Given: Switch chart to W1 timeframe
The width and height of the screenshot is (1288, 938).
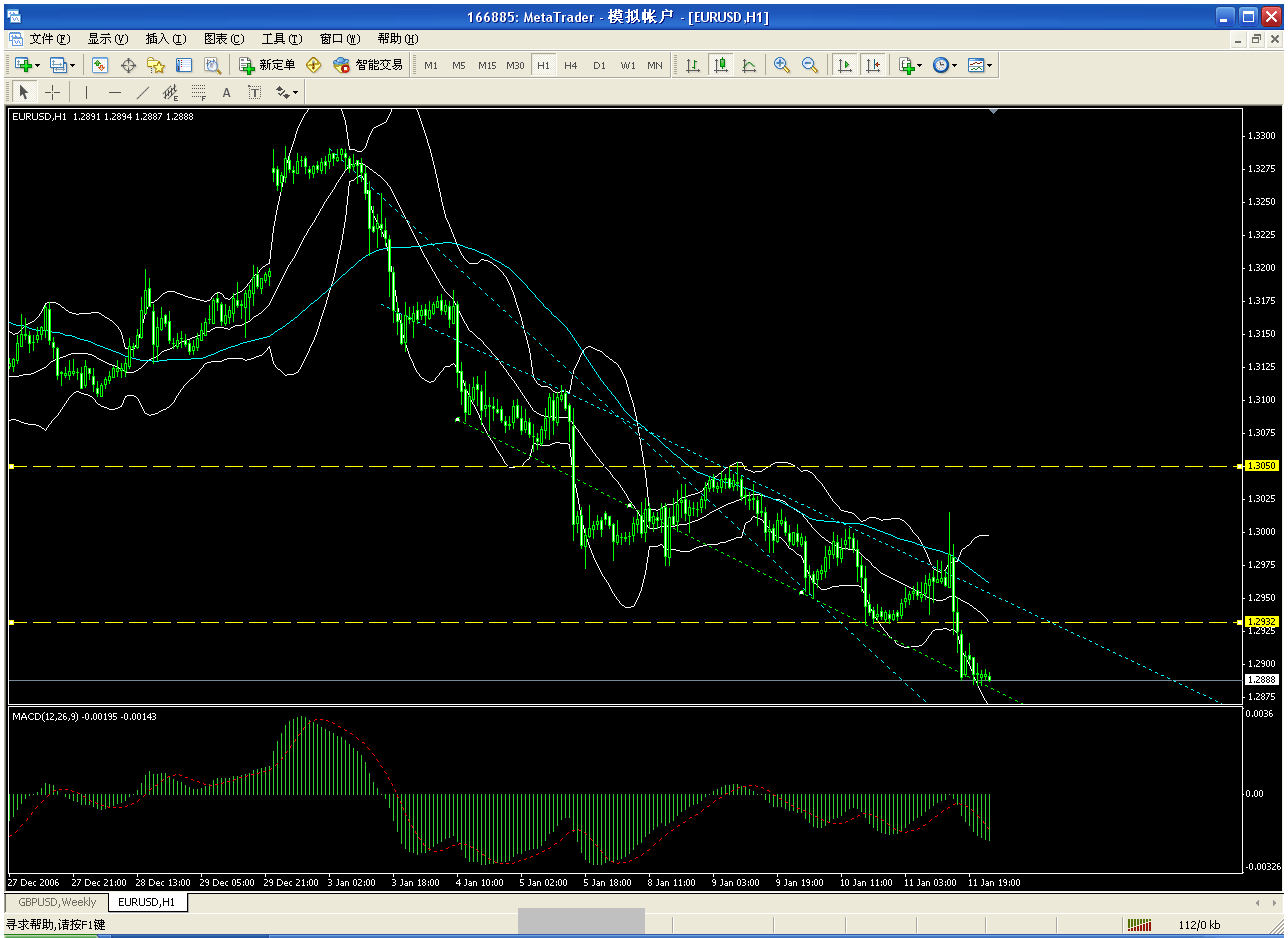Looking at the screenshot, I should (627, 65).
